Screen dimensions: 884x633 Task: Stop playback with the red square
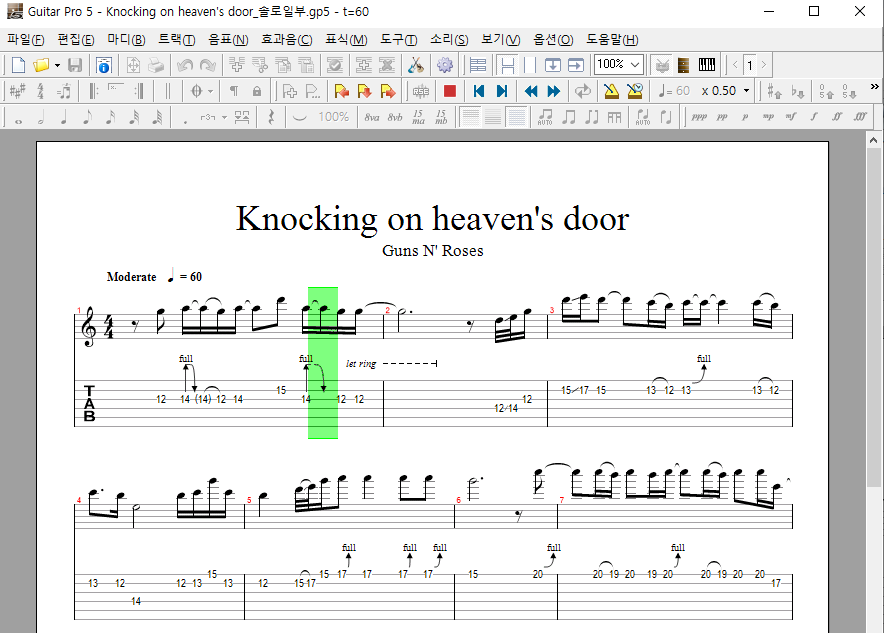coord(449,91)
